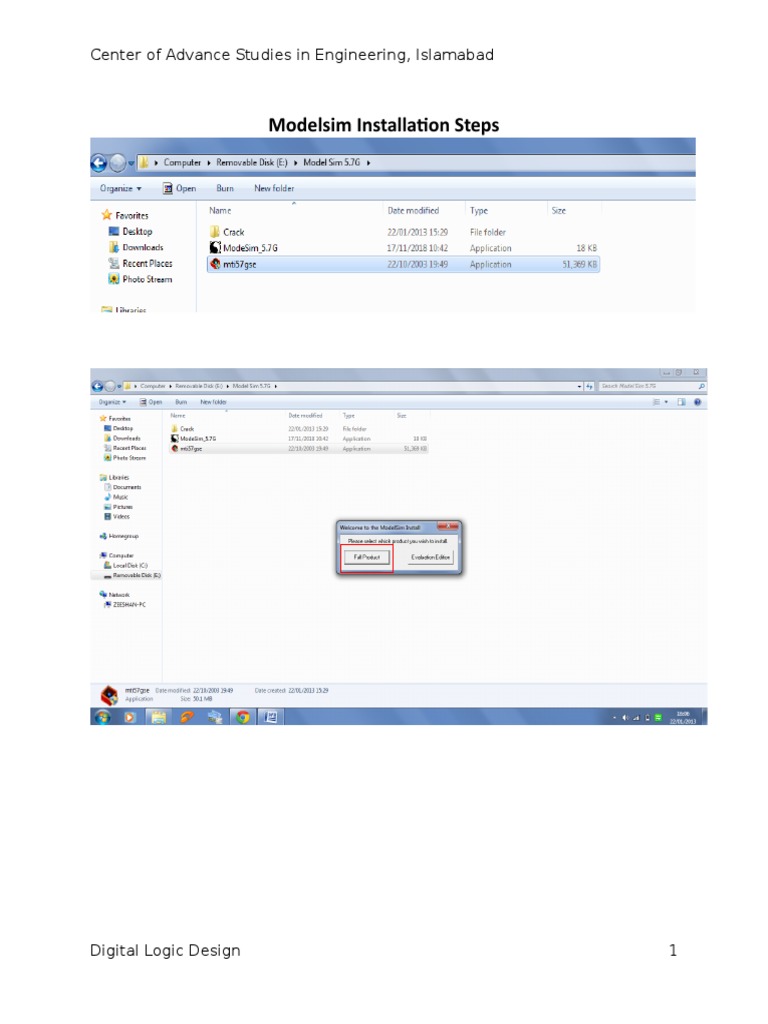Click 51,369 KB size cell in top Explorer window
Screen dimensions: 768x1024
(x=579, y=264)
